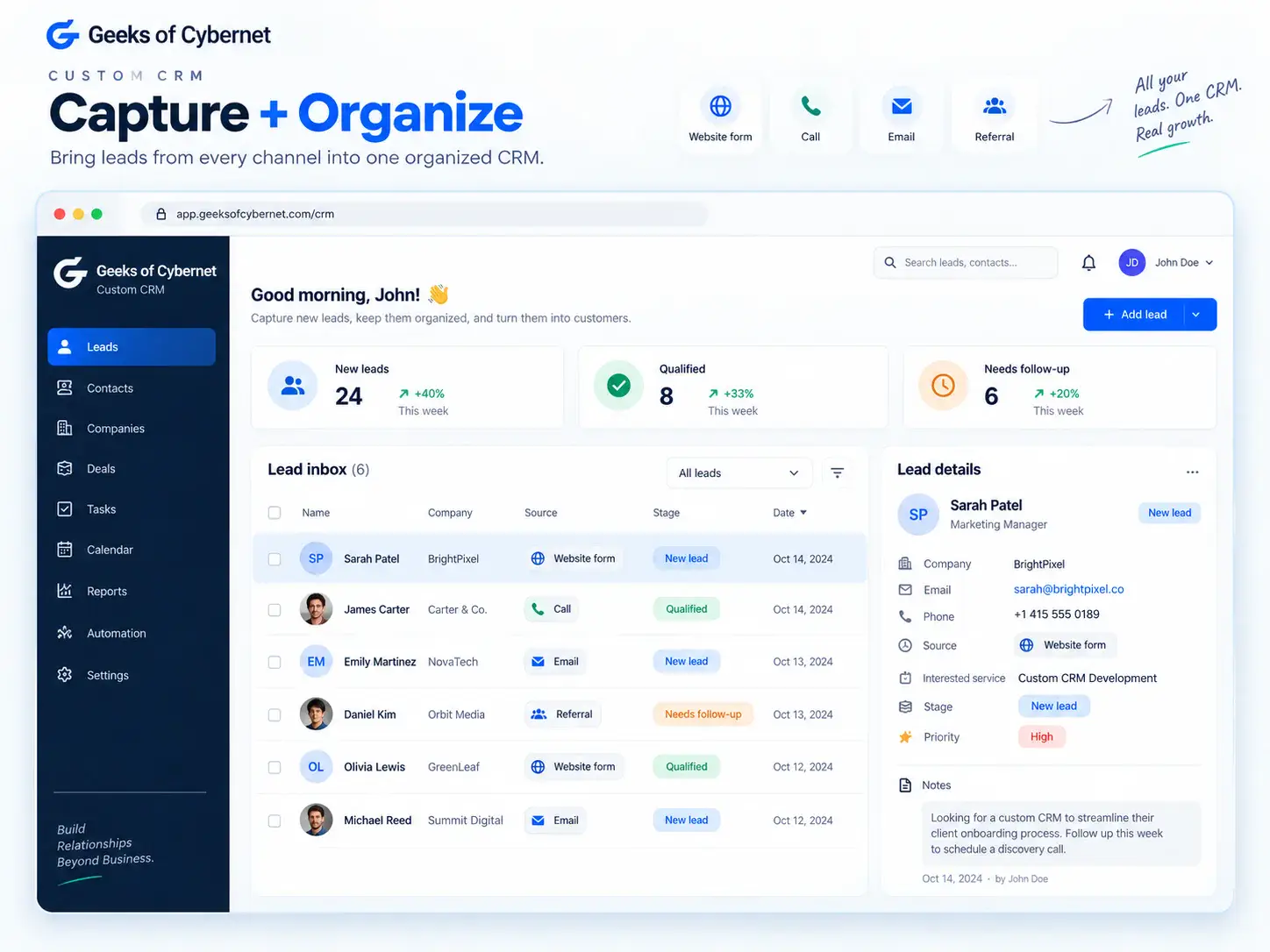Check the Olivia Lewis row checkbox
1270x952 pixels.
tap(275, 768)
